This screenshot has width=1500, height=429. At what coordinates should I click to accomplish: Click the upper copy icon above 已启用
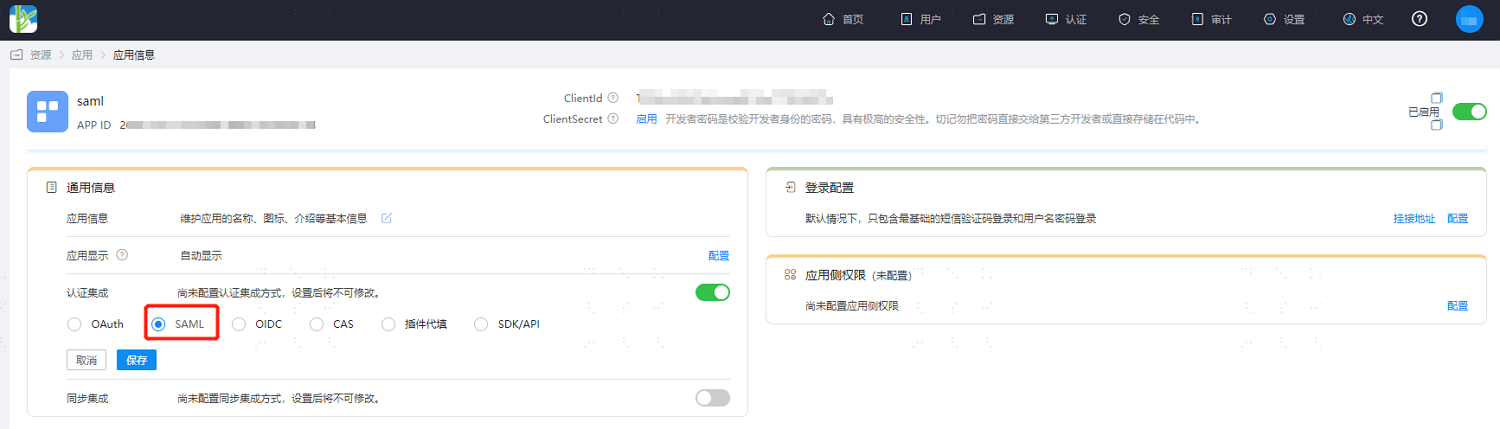click(x=1437, y=98)
